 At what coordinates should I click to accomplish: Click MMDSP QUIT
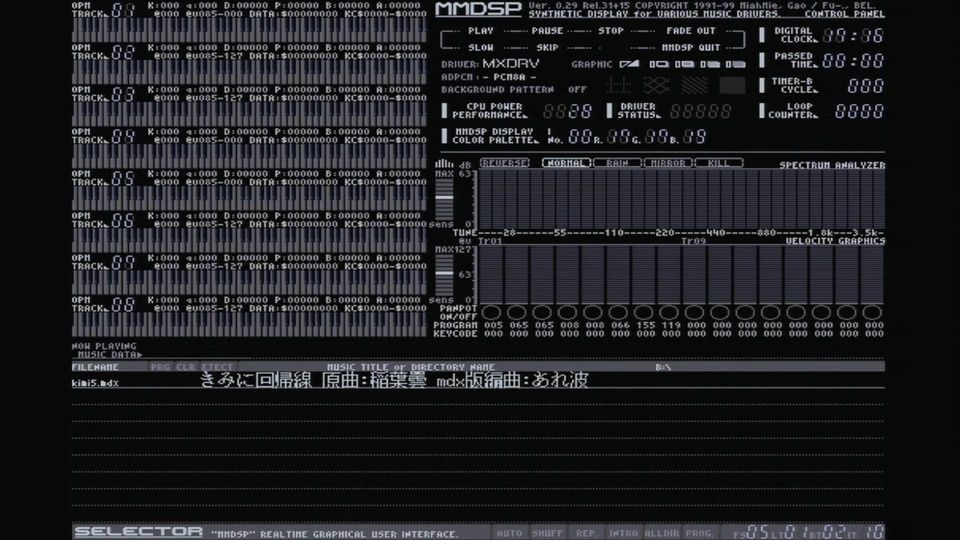691,47
